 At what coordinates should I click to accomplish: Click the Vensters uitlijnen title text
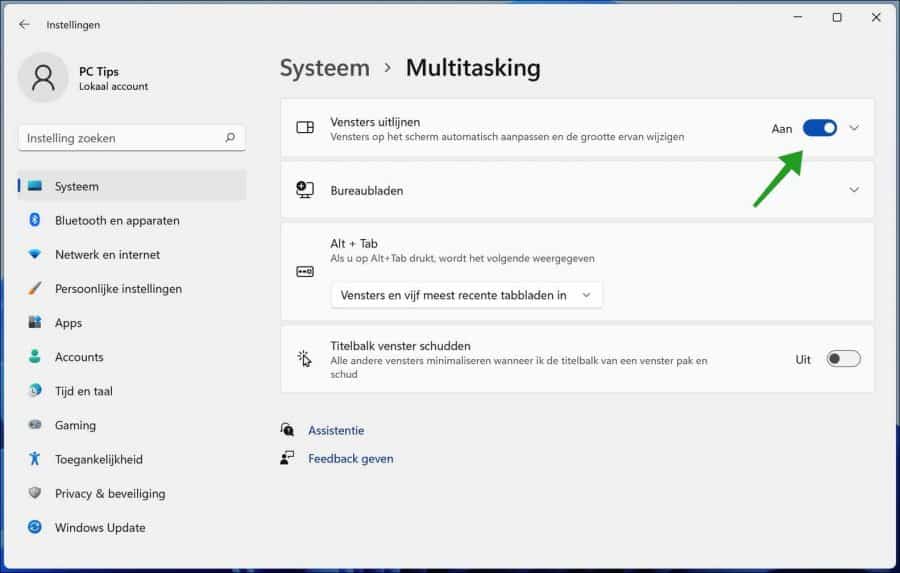[x=375, y=122]
